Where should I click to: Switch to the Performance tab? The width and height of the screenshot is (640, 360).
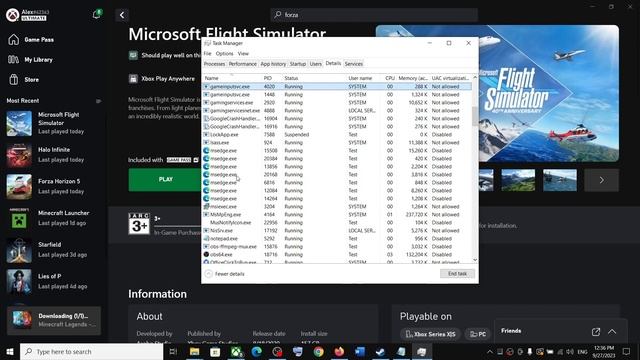[x=242, y=64]
